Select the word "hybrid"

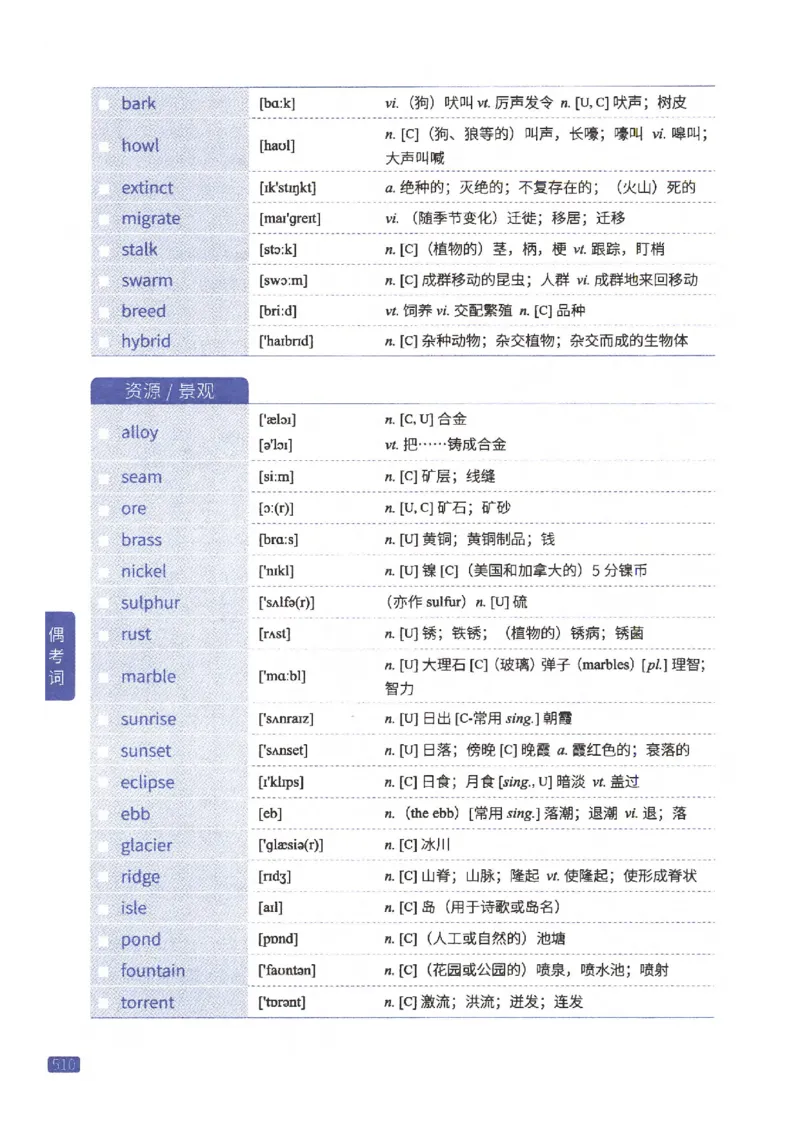click(148, 342)
